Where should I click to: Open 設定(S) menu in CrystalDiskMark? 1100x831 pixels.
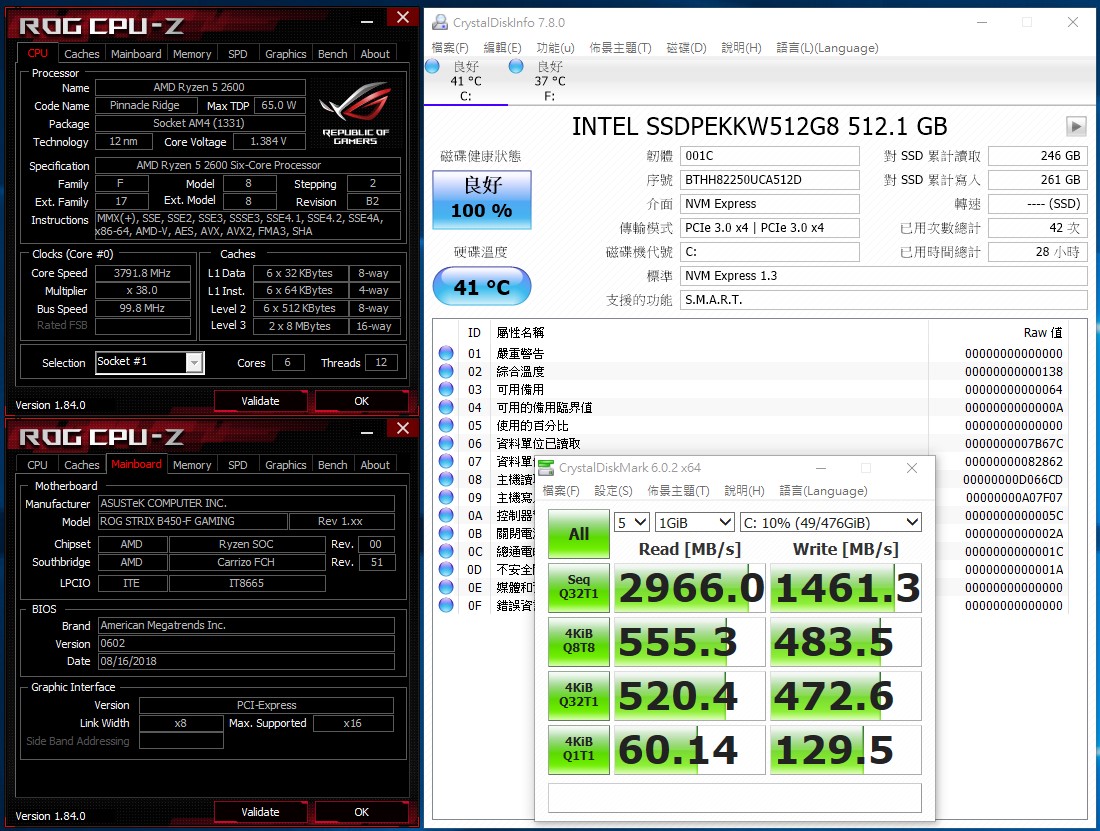pos(613,491)
